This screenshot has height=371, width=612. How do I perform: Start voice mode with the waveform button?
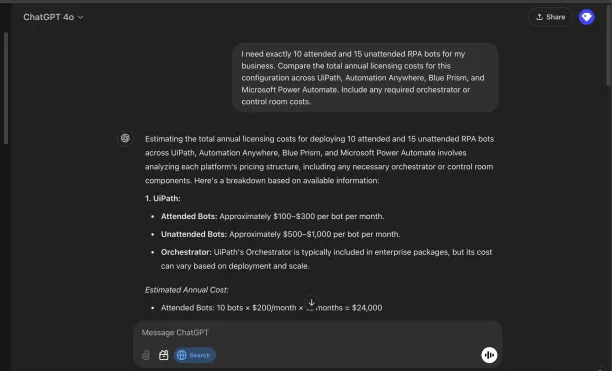pos(489,355)
